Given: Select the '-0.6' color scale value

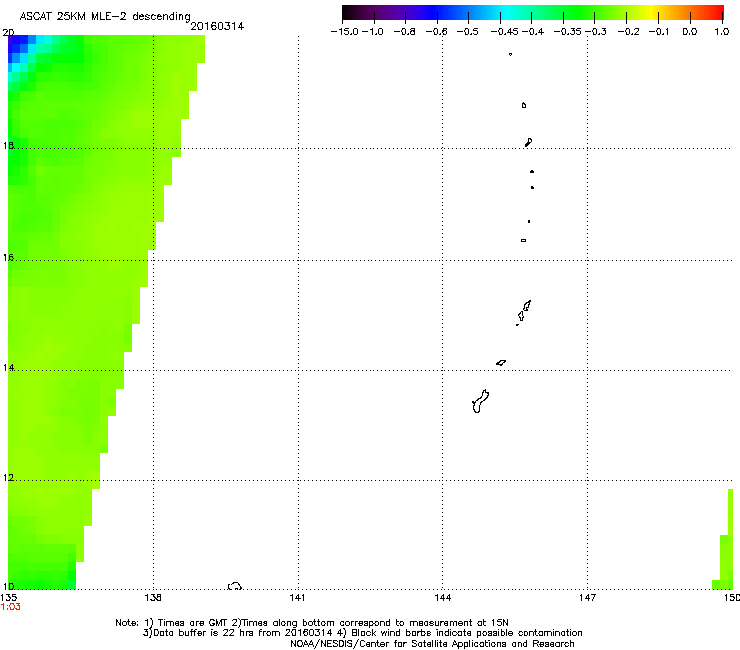Looking at the screenshot, I should pyautogui.click(x=437, y=32).
